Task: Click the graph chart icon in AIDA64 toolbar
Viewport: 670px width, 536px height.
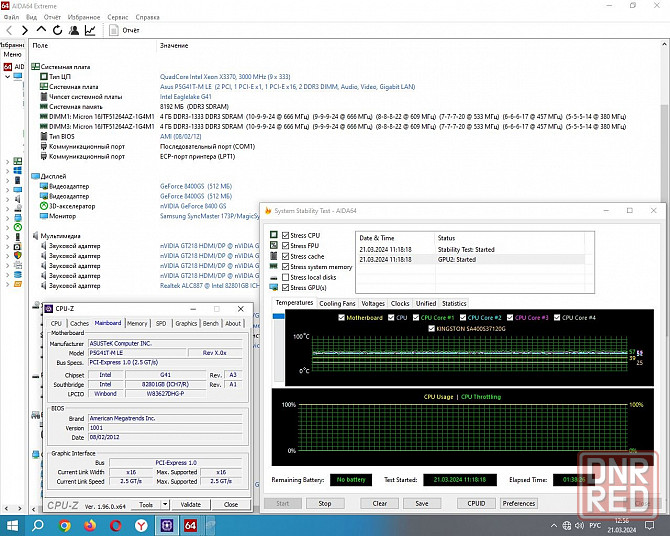Action: coord(89,31)
